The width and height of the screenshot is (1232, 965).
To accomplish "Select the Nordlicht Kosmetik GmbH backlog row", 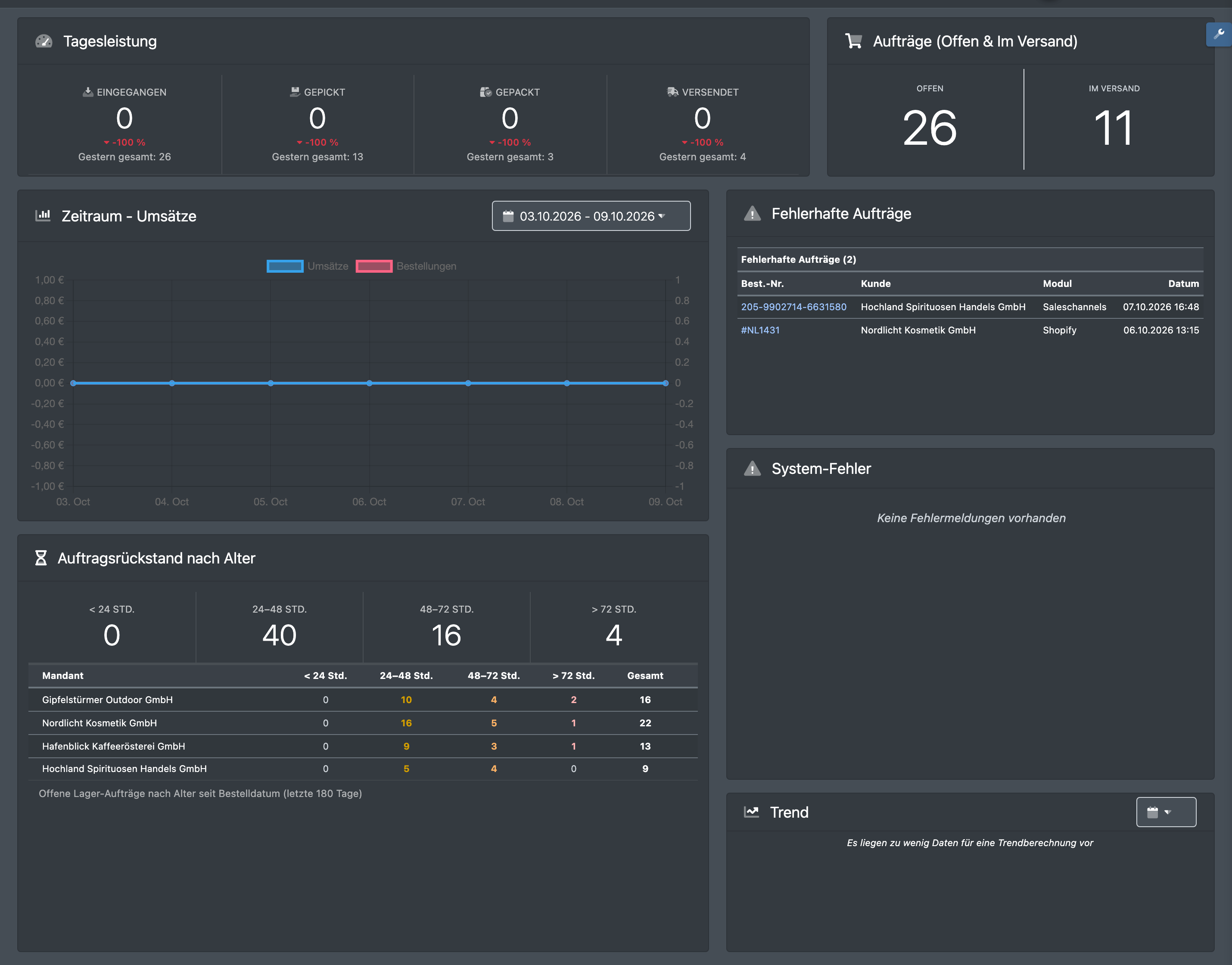I will pos(363,722).
